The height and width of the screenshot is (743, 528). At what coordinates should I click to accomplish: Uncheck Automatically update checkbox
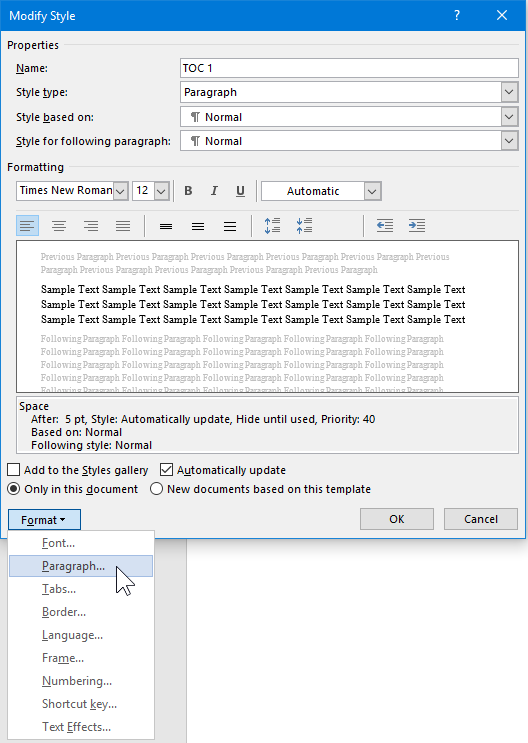pos(166,470)
